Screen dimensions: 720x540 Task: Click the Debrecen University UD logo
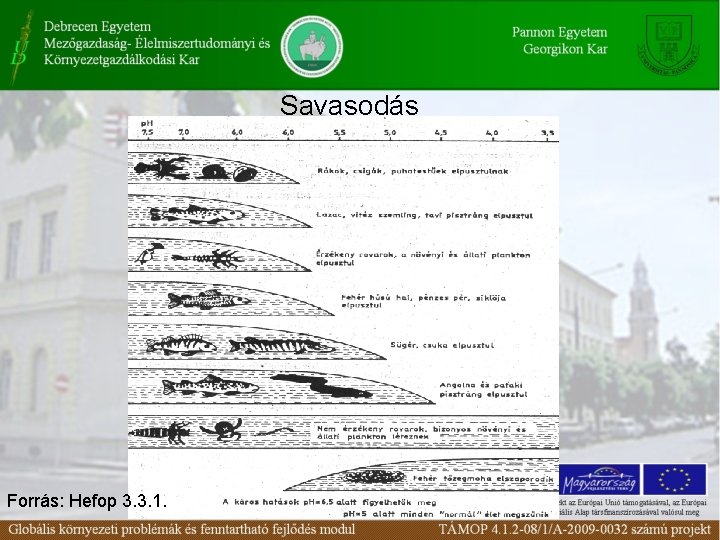(21, 48)
